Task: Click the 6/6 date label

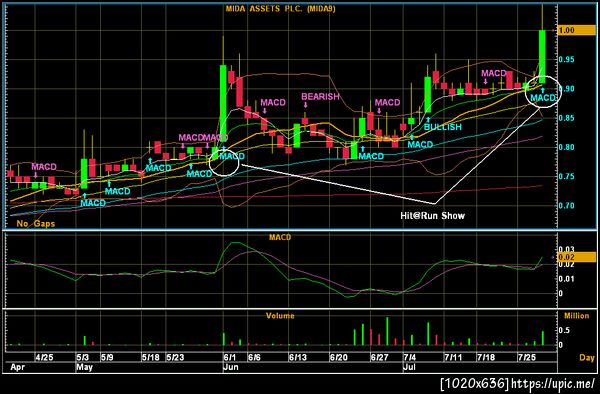Action: 254,358
